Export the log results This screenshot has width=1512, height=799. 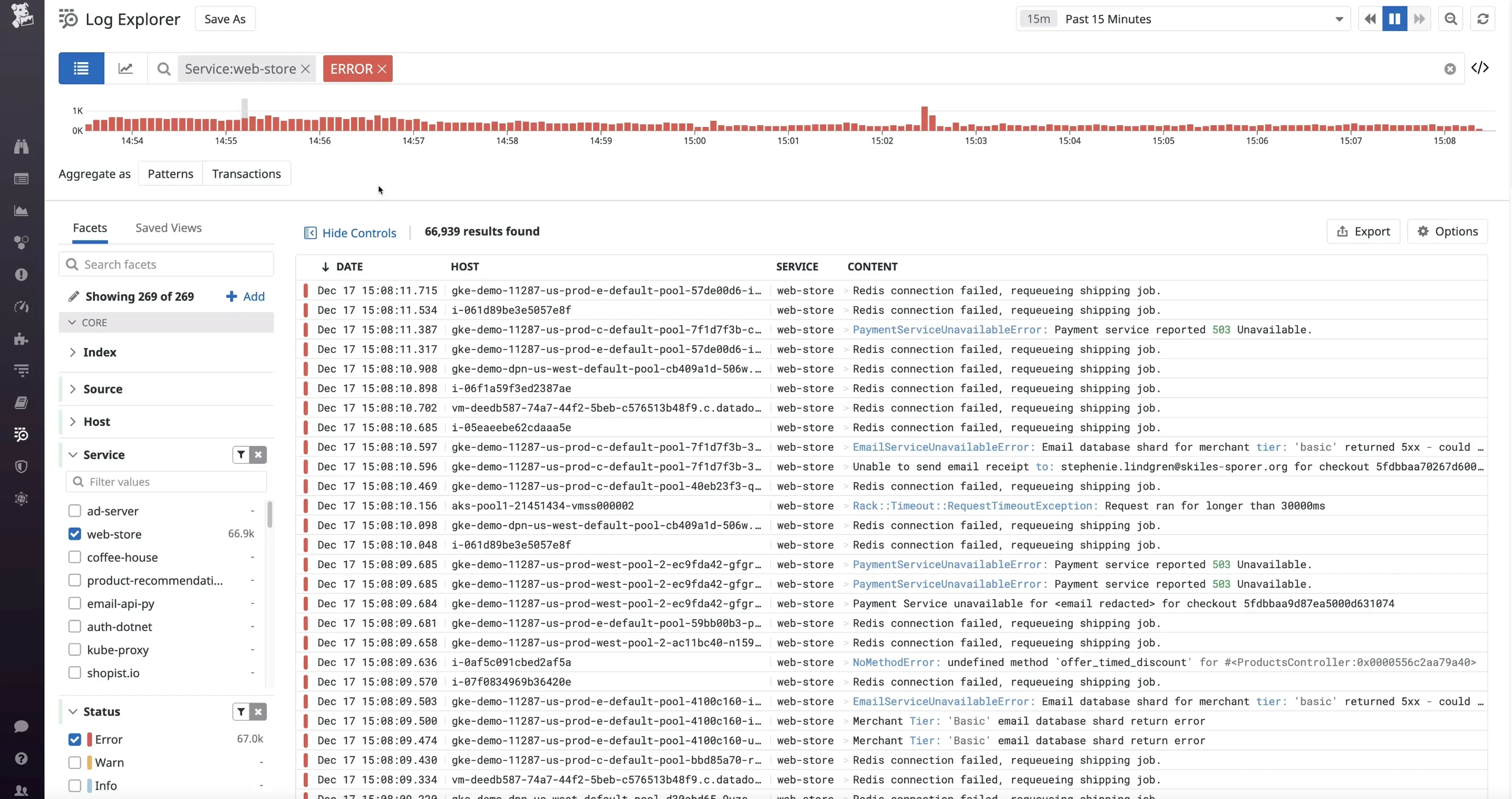point(1363,232)
